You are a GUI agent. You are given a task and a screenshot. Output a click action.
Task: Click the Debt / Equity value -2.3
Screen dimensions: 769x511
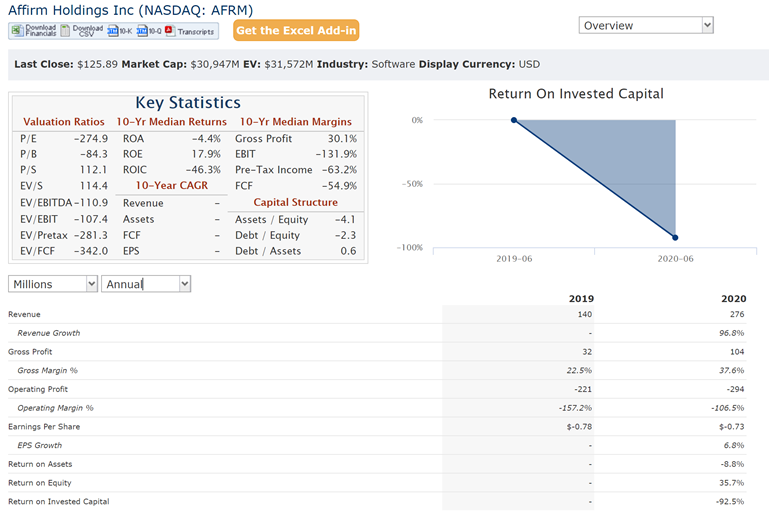click(345, 235)
